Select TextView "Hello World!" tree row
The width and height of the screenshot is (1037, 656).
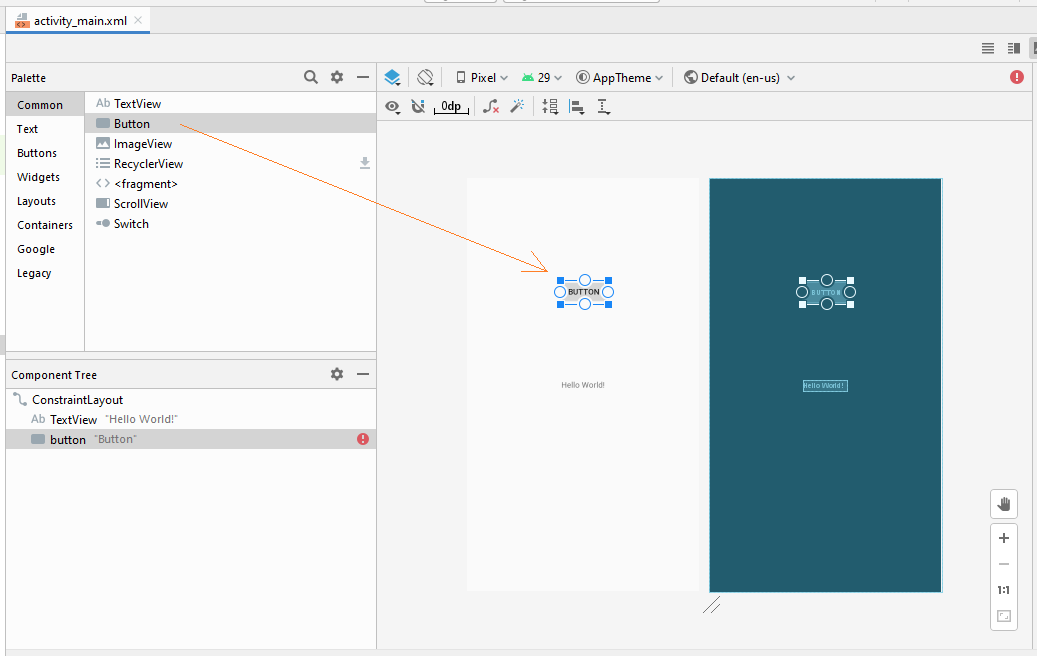[191, 419]
